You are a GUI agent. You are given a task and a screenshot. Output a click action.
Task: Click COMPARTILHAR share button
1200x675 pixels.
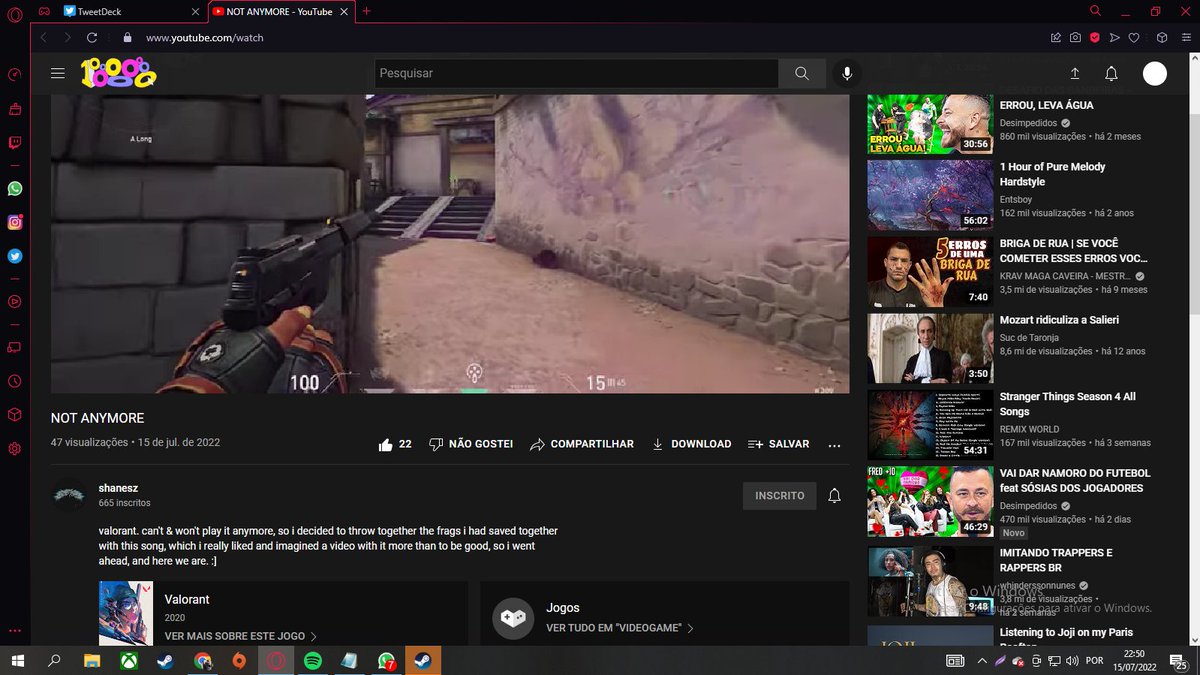tap(582, 444)
